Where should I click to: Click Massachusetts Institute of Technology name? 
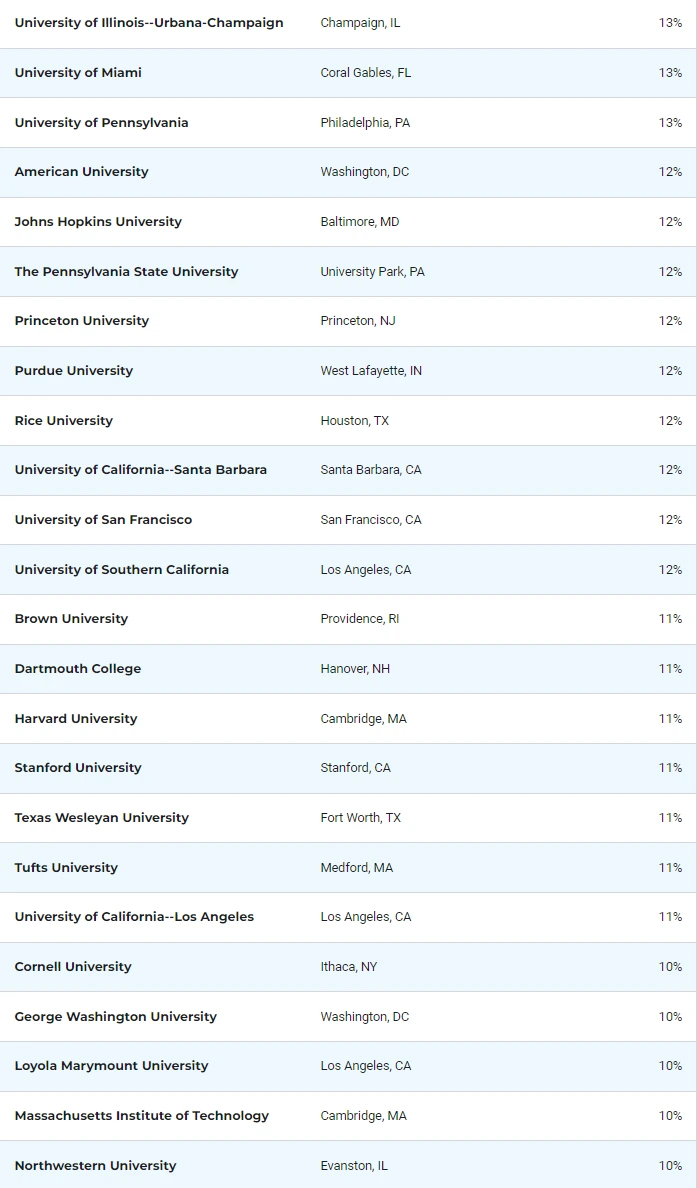[x=141, y=1116]
